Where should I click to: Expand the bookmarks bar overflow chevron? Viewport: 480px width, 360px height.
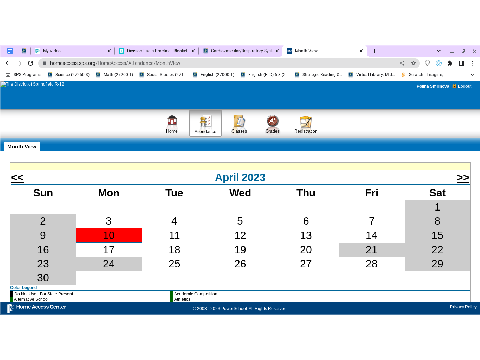(472, 75)
